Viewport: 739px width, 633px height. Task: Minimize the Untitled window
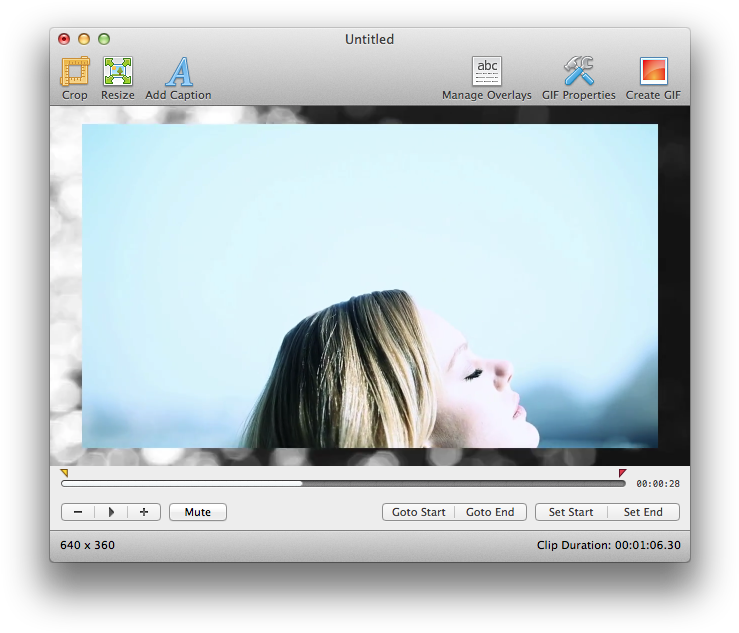[x=84, y=39]
